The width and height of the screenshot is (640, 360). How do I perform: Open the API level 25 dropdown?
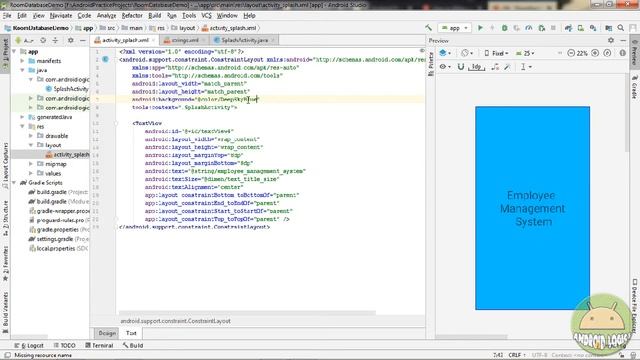[x=525, y=53]
